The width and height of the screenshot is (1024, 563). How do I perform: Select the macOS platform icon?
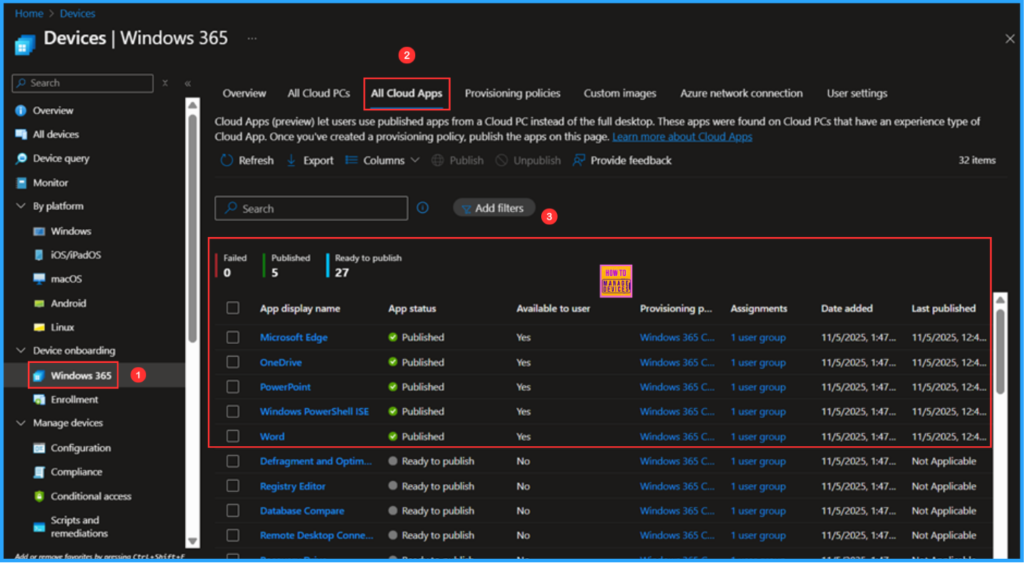tap(39, 279)
